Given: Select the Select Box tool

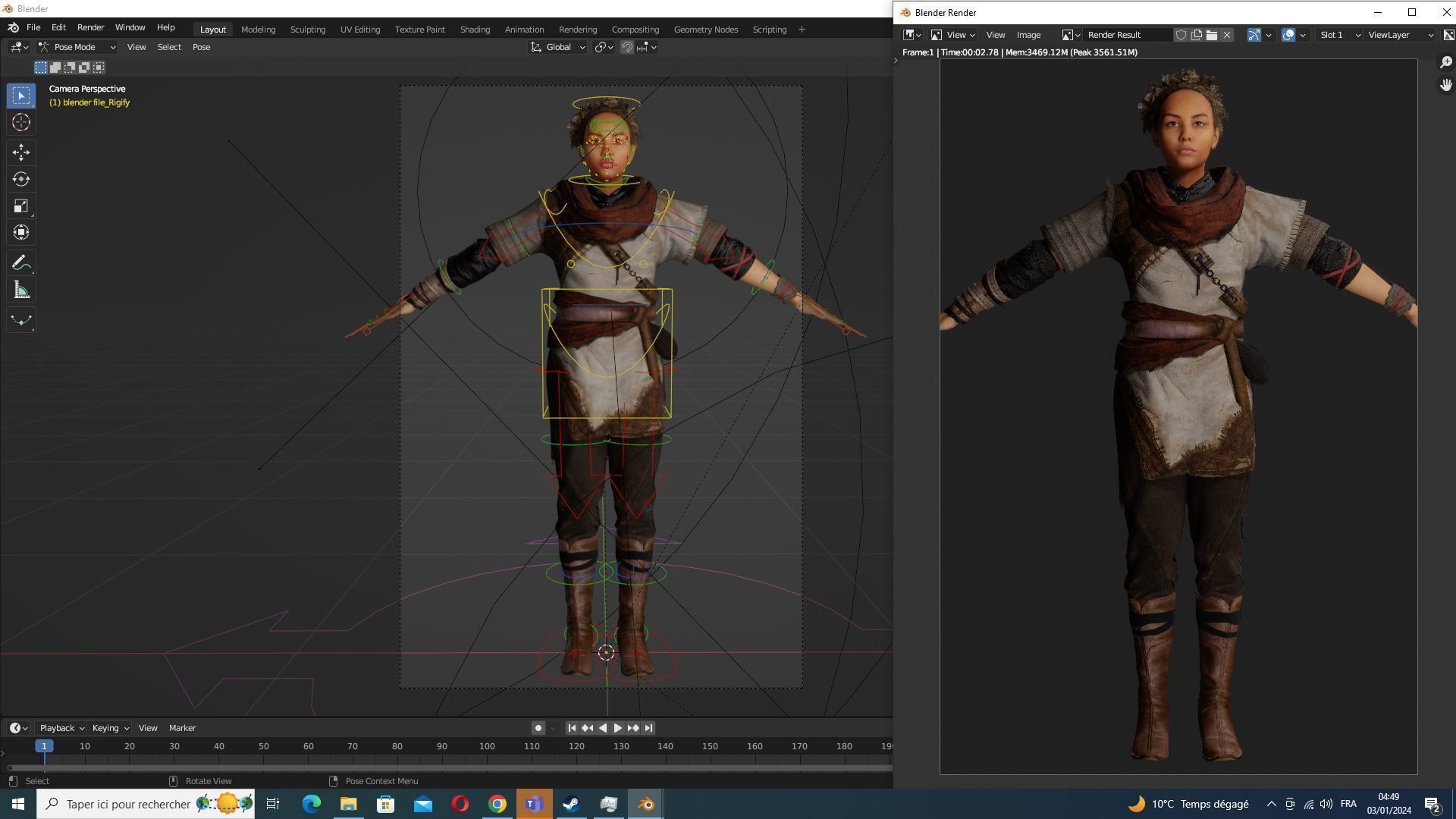Looking at the screenshot, I should [21, 96].
